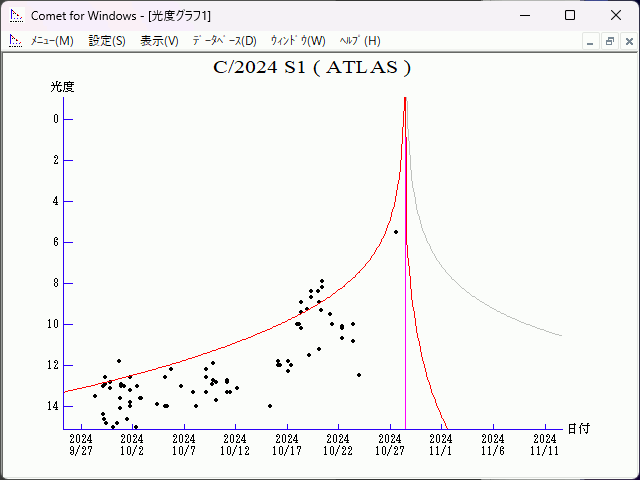The height and width of the screenshot is (480, 640).
Task: Click the 2024 10/27 date label on axis
Action: coord(390,444)
